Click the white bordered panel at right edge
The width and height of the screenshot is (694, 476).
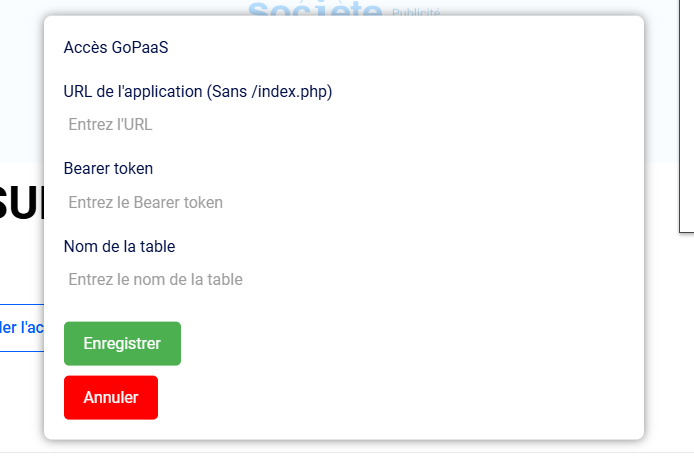click(x=686, y=116)
